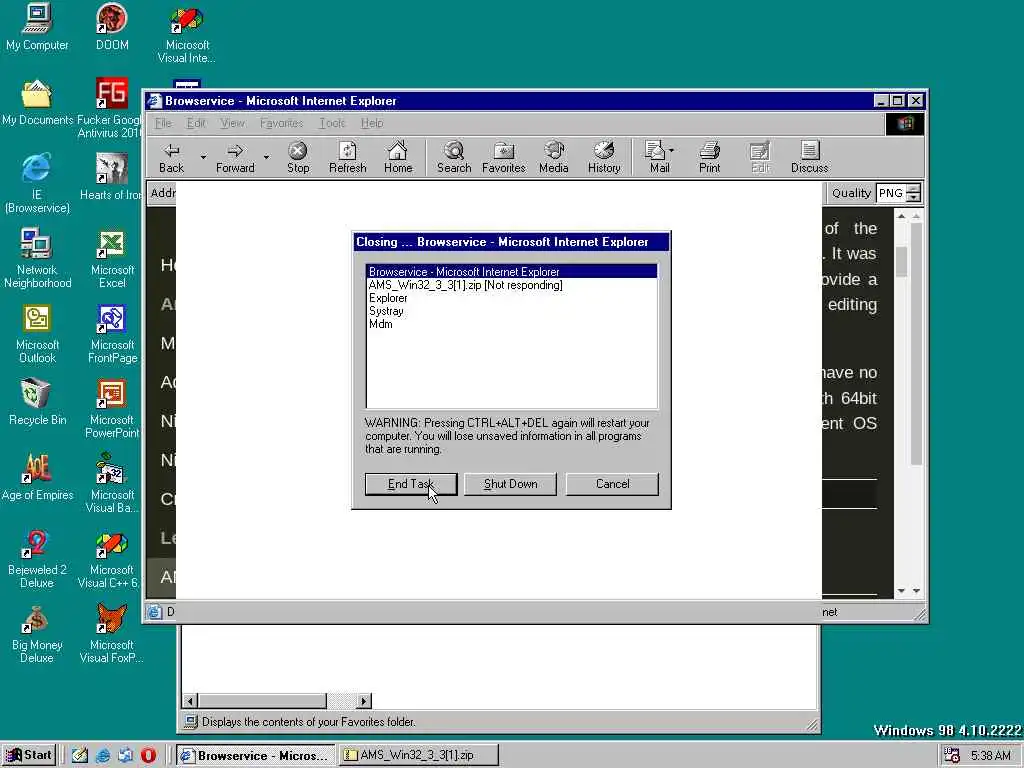The image size is (1024, 768).
Task: Open the Quality PNG selector
Action: (899, 193)
